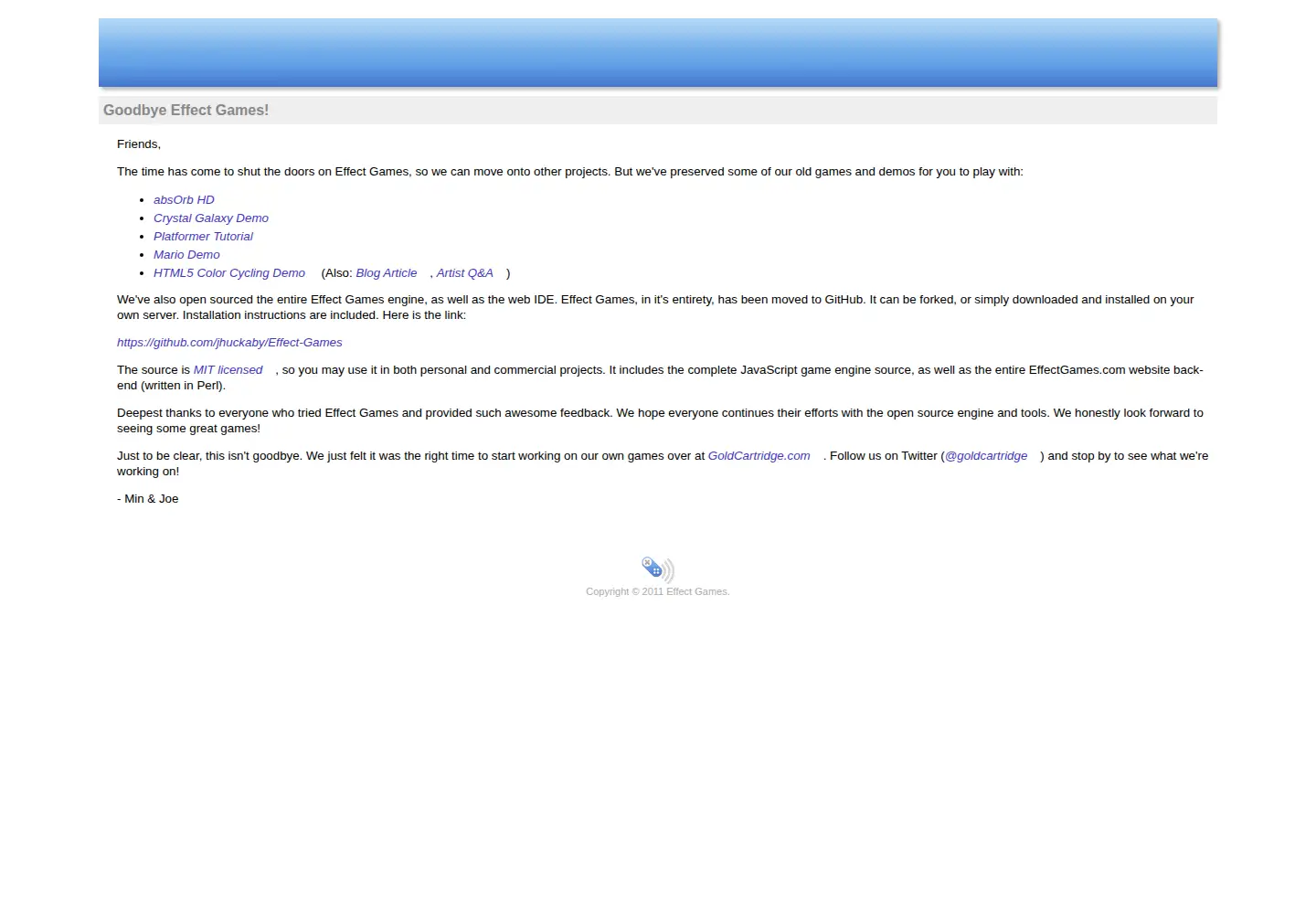Click the '- Min & Joe' signature
Screen dimensions: 1316x914
(x=148, y=498)
